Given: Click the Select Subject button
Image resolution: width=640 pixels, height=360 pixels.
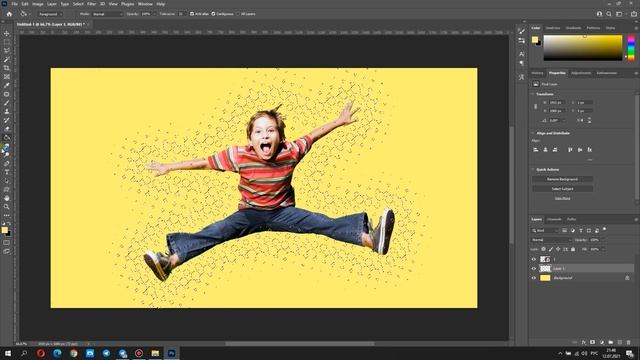Looking at the screenshot, I should coord(562,189).
